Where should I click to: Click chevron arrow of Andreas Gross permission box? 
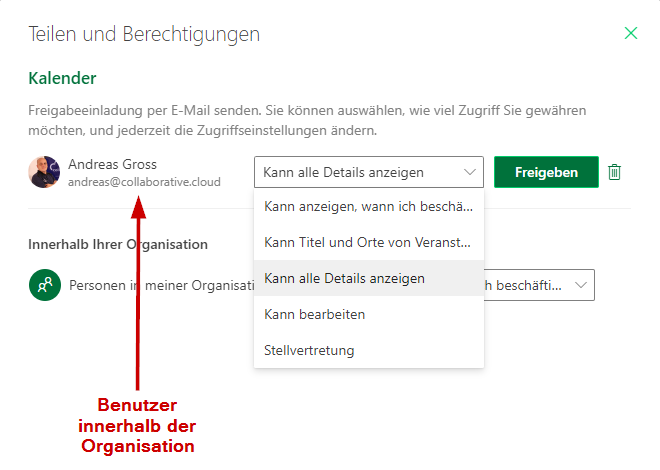point(469,172)
